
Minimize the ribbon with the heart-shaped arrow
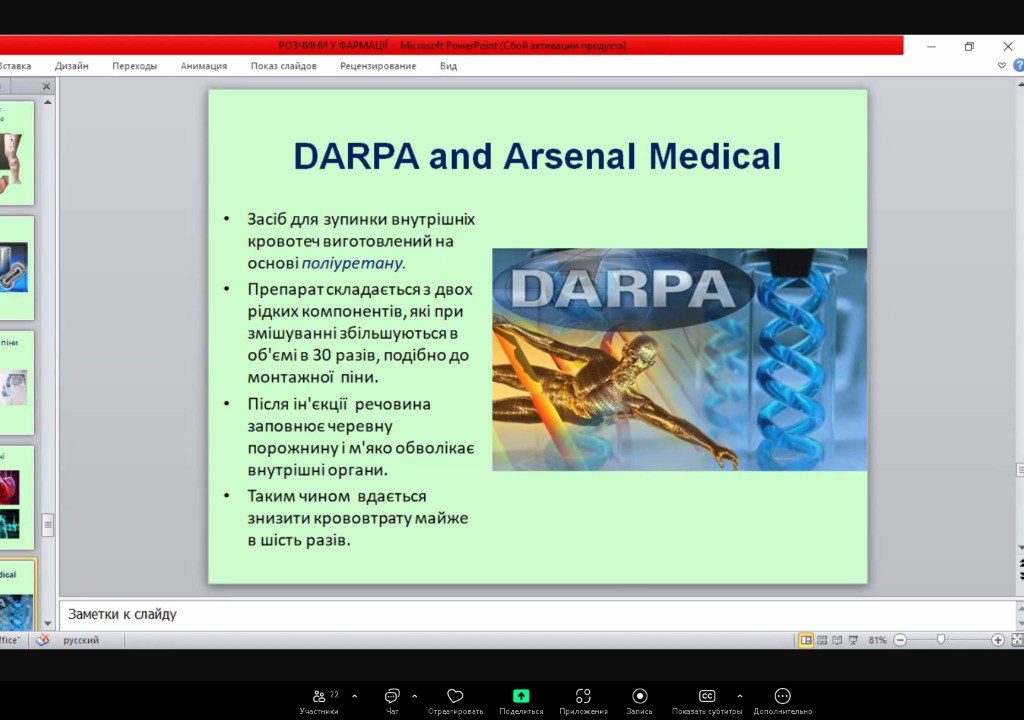1002,65
